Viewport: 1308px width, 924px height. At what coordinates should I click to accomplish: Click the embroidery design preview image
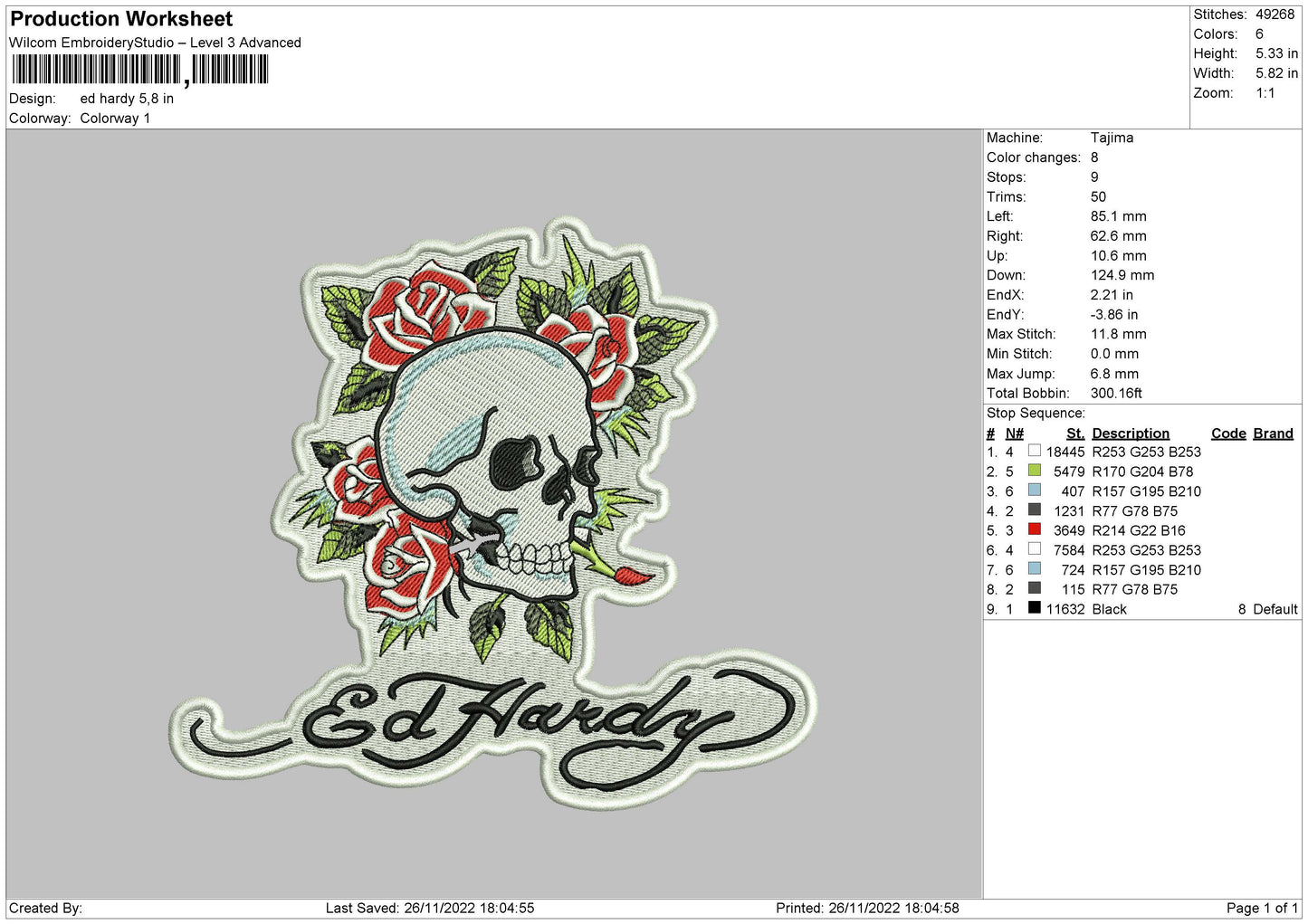pos(493,513)
